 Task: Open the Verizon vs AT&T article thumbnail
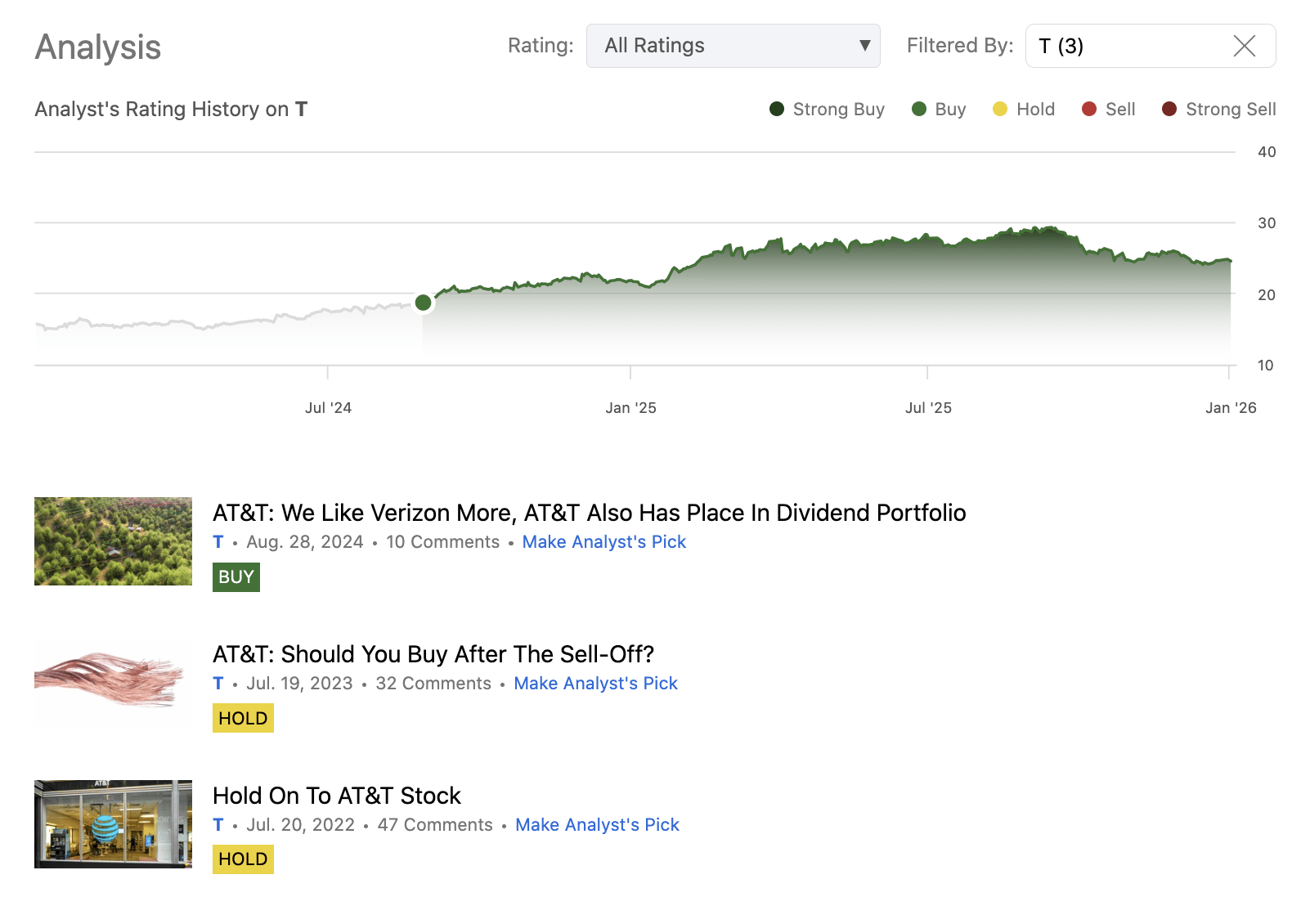113,541
